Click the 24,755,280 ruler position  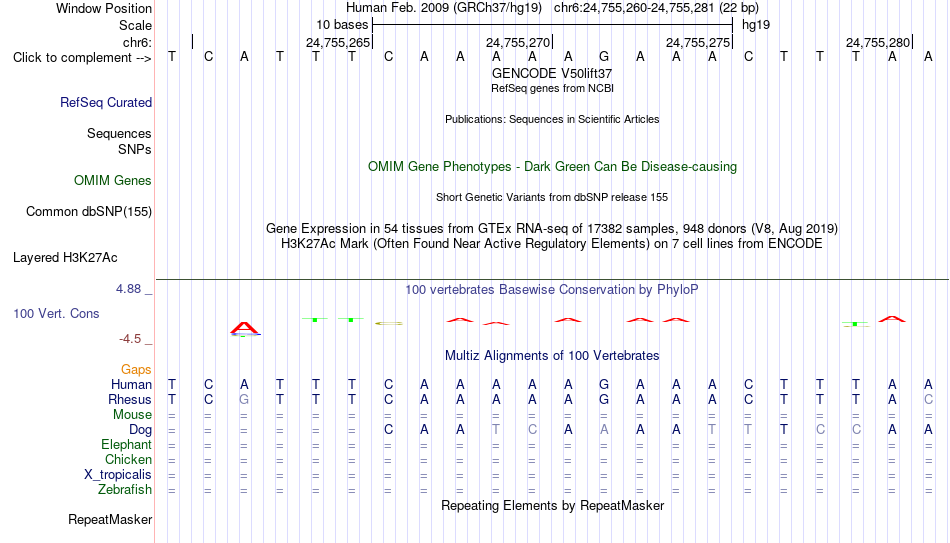point(878,42)
